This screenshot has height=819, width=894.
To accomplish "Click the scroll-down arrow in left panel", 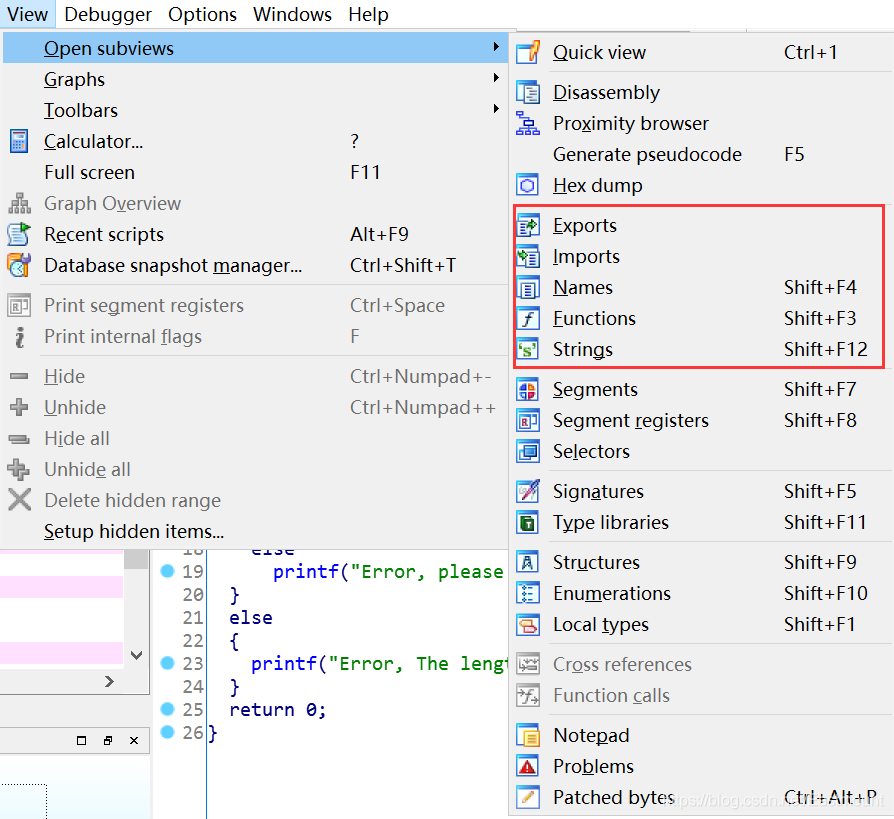I will [x=136, y=655].
